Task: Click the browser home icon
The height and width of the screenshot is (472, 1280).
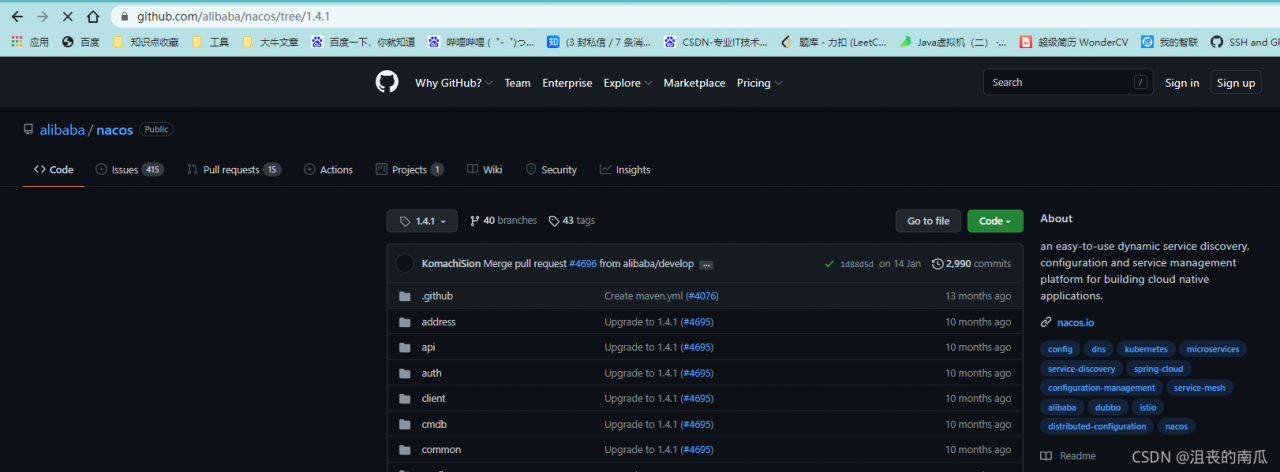Action: click(x=93, y=17)
